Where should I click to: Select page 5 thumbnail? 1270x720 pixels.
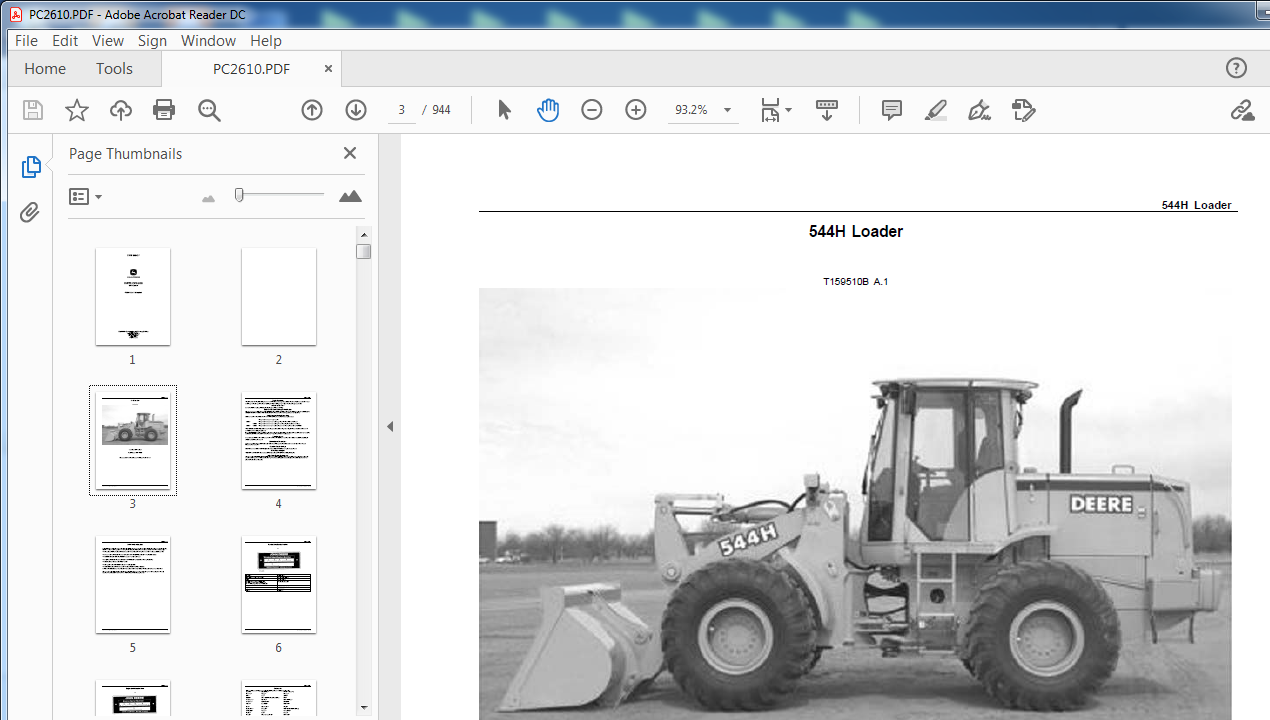pos(133,585)
